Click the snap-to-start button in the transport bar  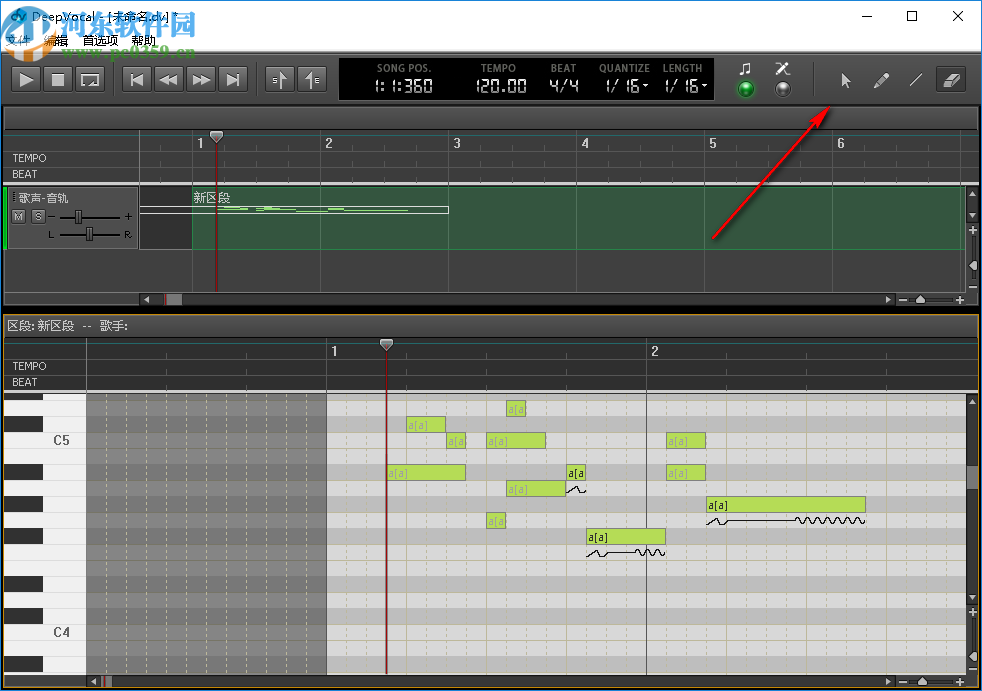(279, 79)
